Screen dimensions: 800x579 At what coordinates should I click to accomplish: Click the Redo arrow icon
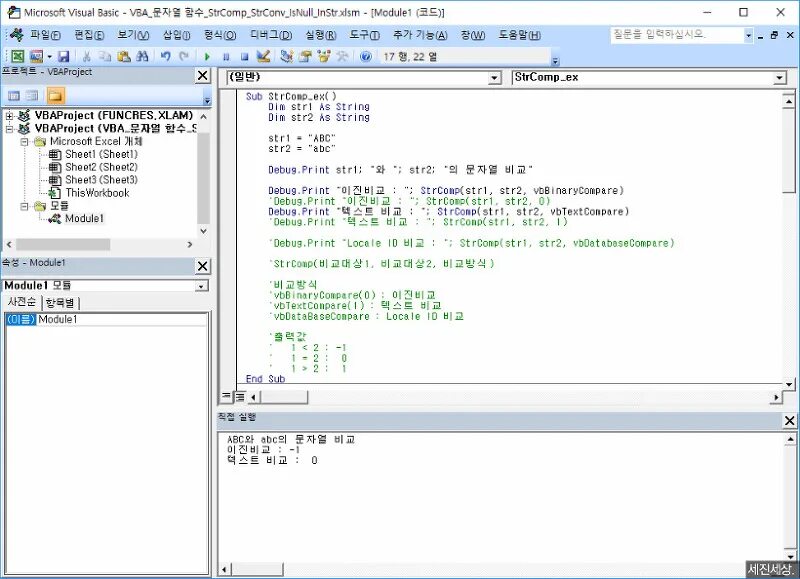tap(184, 56)
